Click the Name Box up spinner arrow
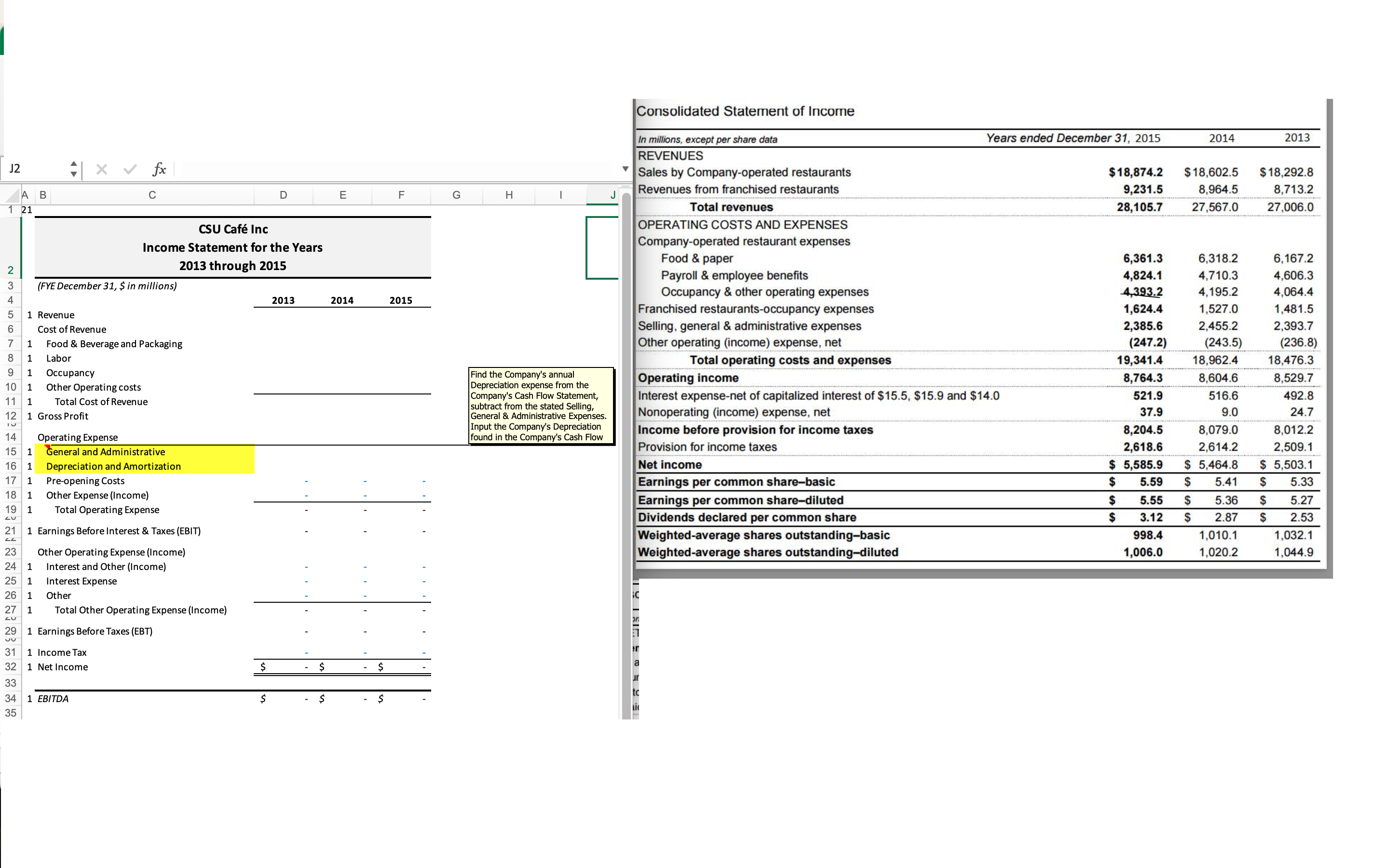 click(x=73, y=164)
